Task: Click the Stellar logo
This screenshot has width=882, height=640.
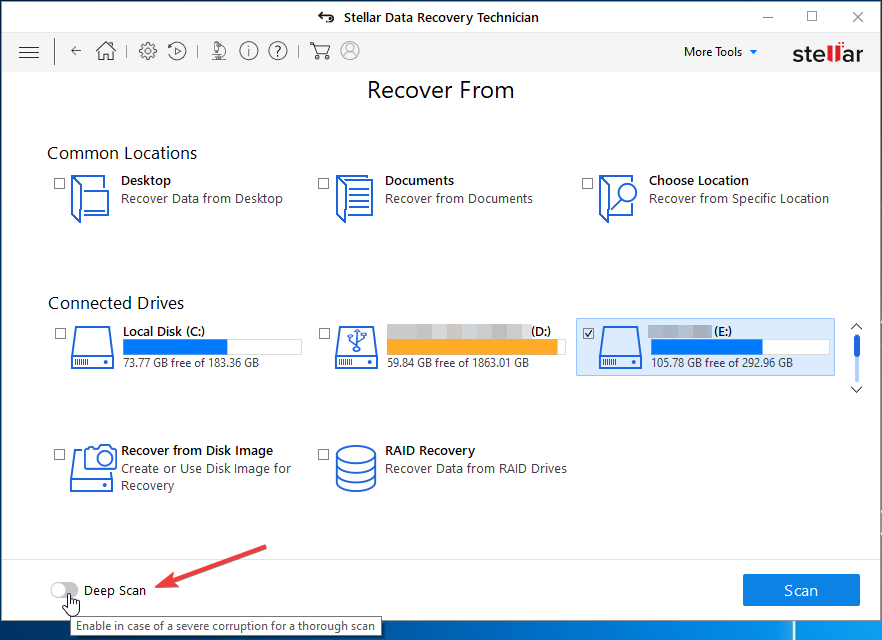Action: 827,53
